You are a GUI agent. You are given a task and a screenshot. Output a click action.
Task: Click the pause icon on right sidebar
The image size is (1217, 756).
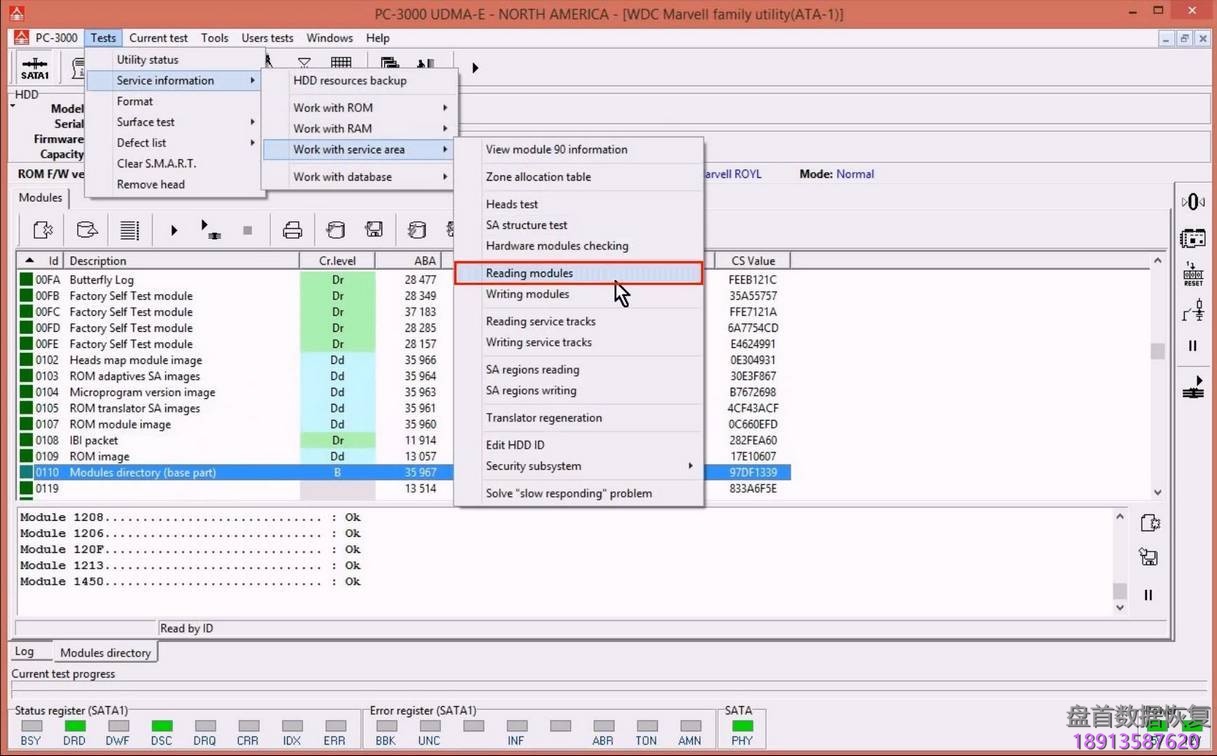click(1193, 346)
